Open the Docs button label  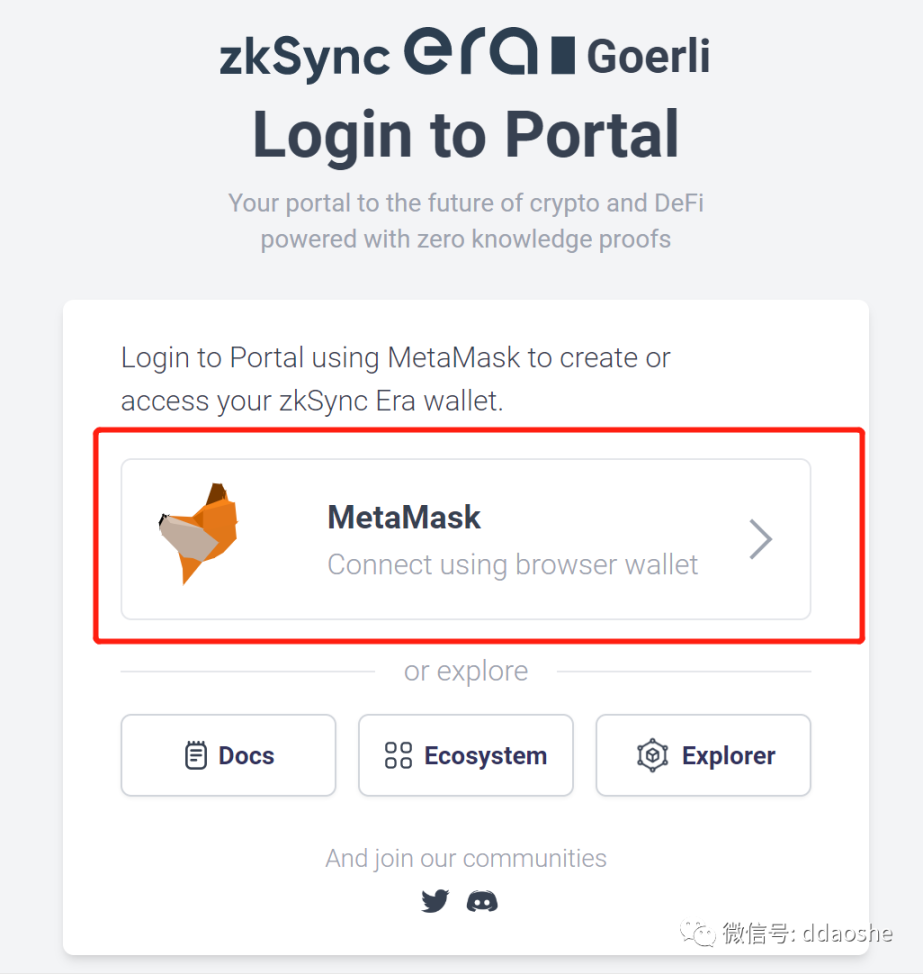tap(246, 756)
